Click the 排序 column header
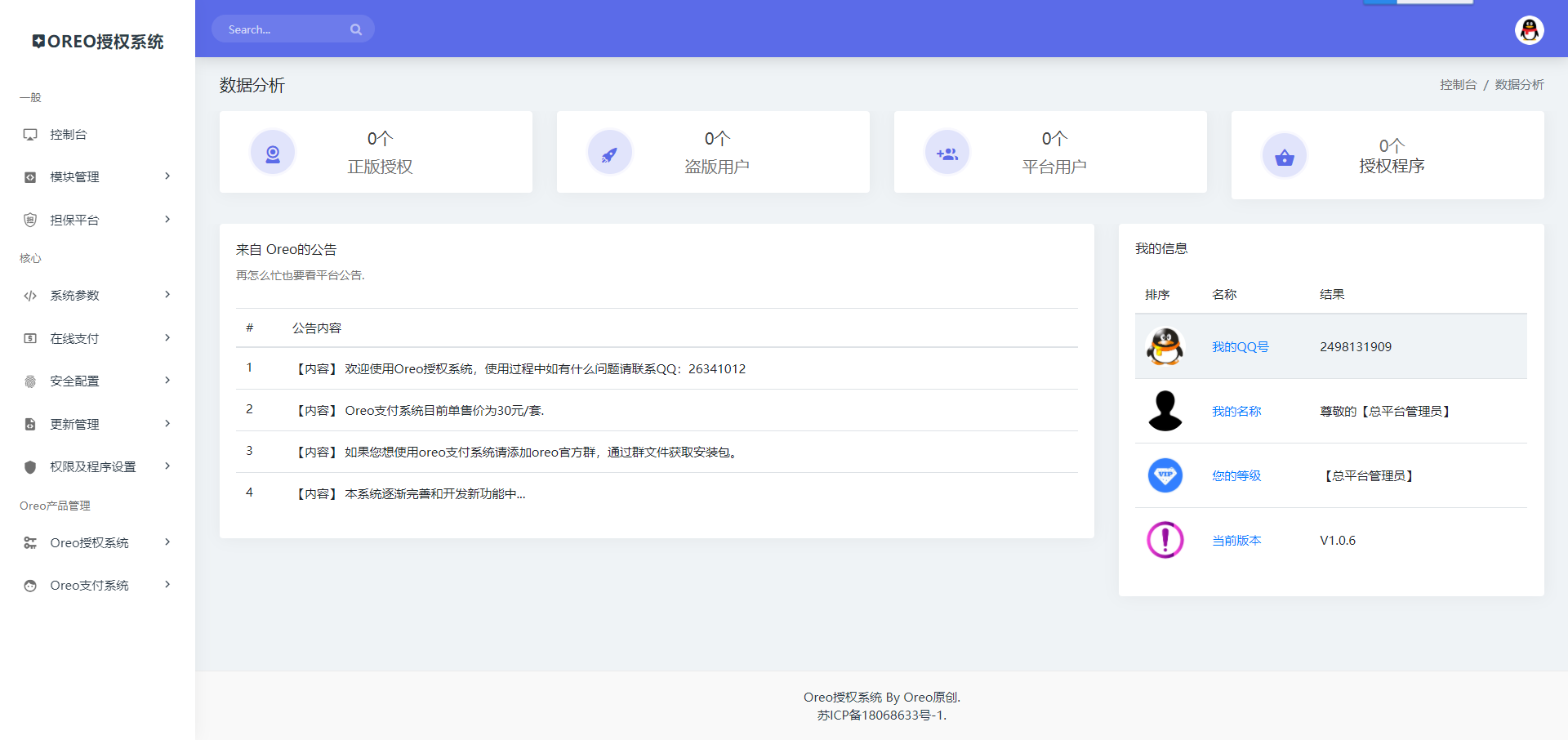 (1157, 295)
